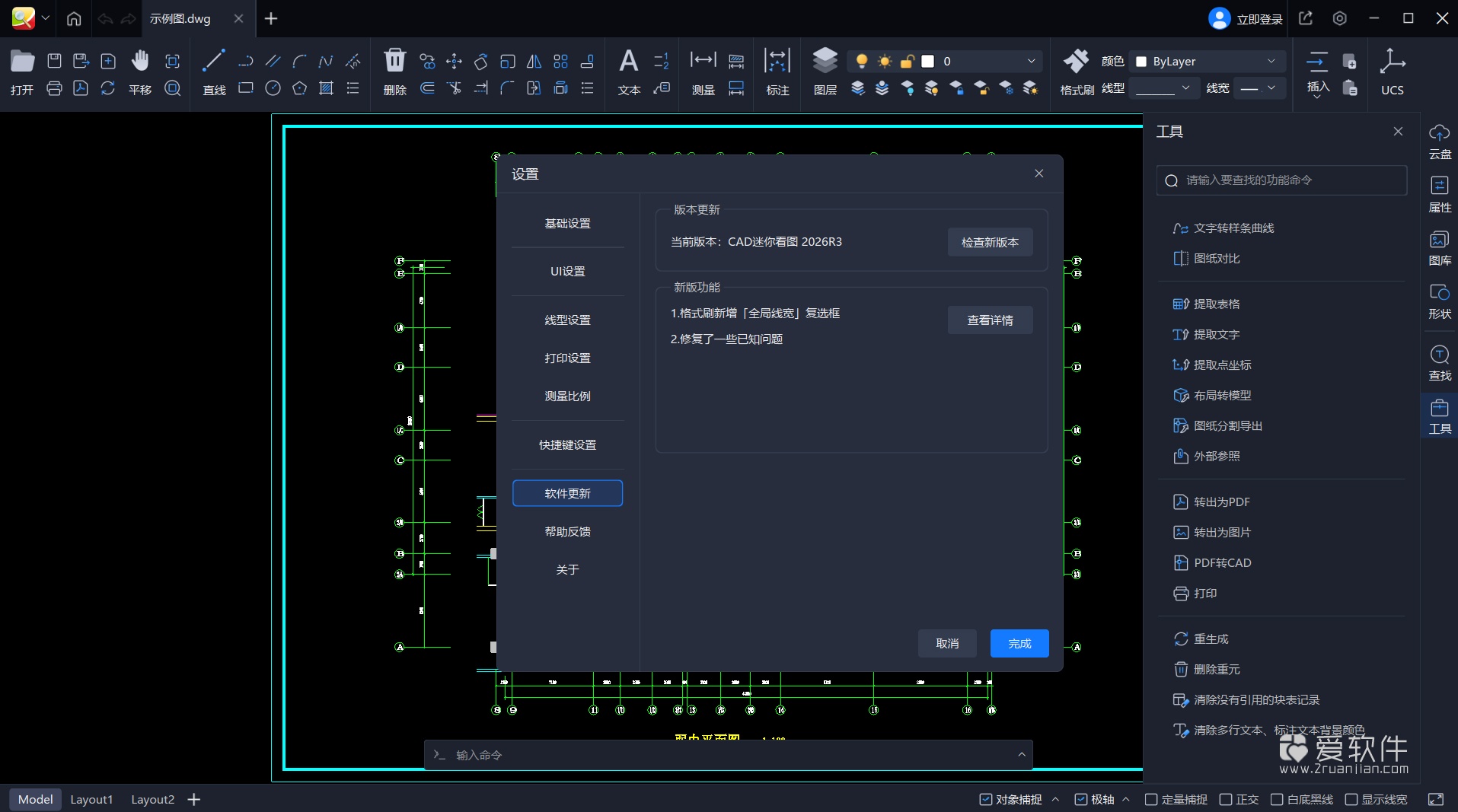Select the 文本 text tool

[x=628, y=62]
